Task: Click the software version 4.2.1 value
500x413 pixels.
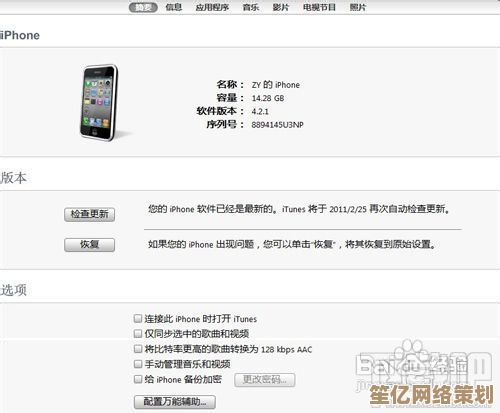Action: (260, 111)
